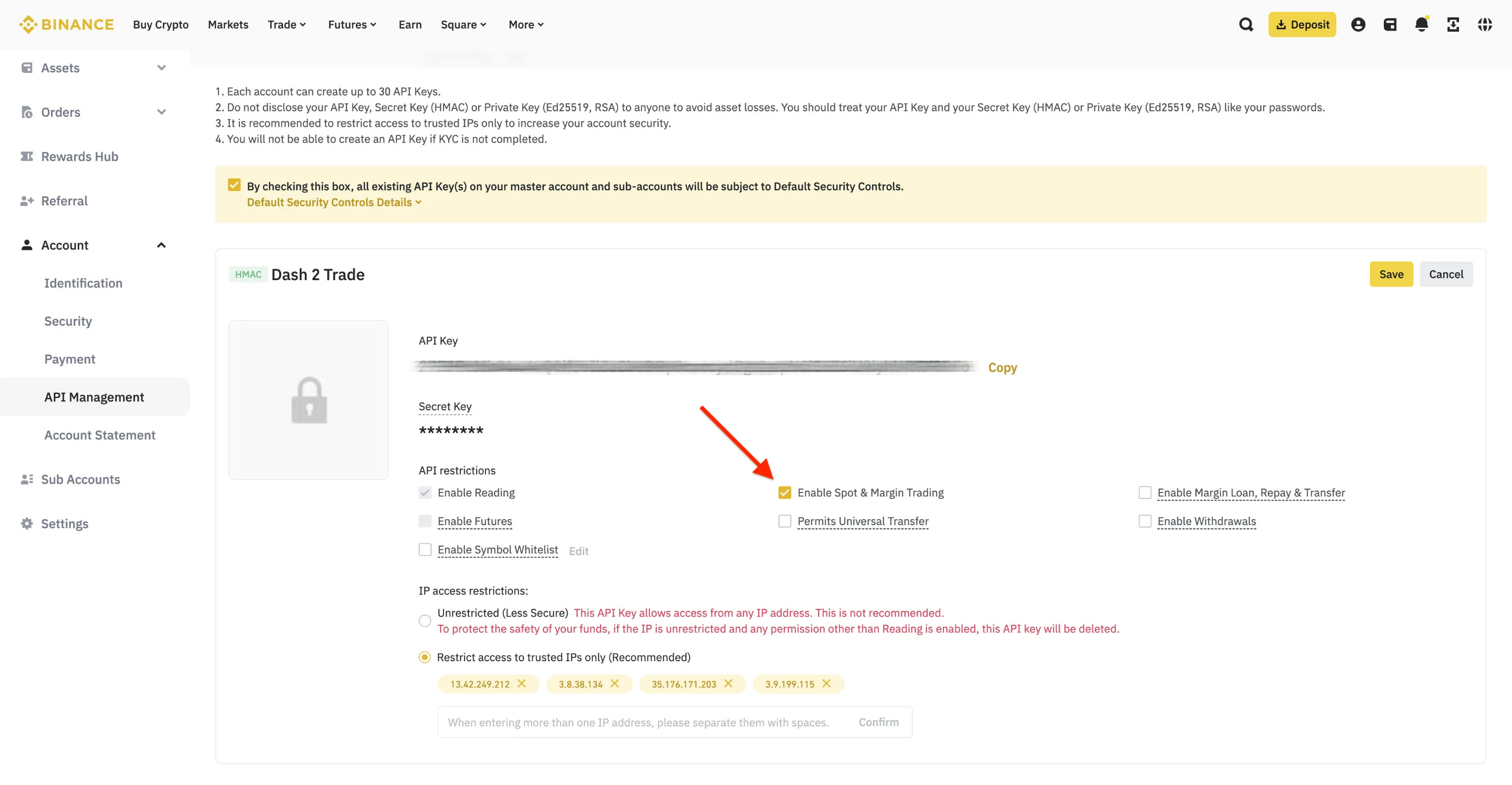1512x785 pixels.
Task: Click the Deposit button
Action: [1302, 25]
